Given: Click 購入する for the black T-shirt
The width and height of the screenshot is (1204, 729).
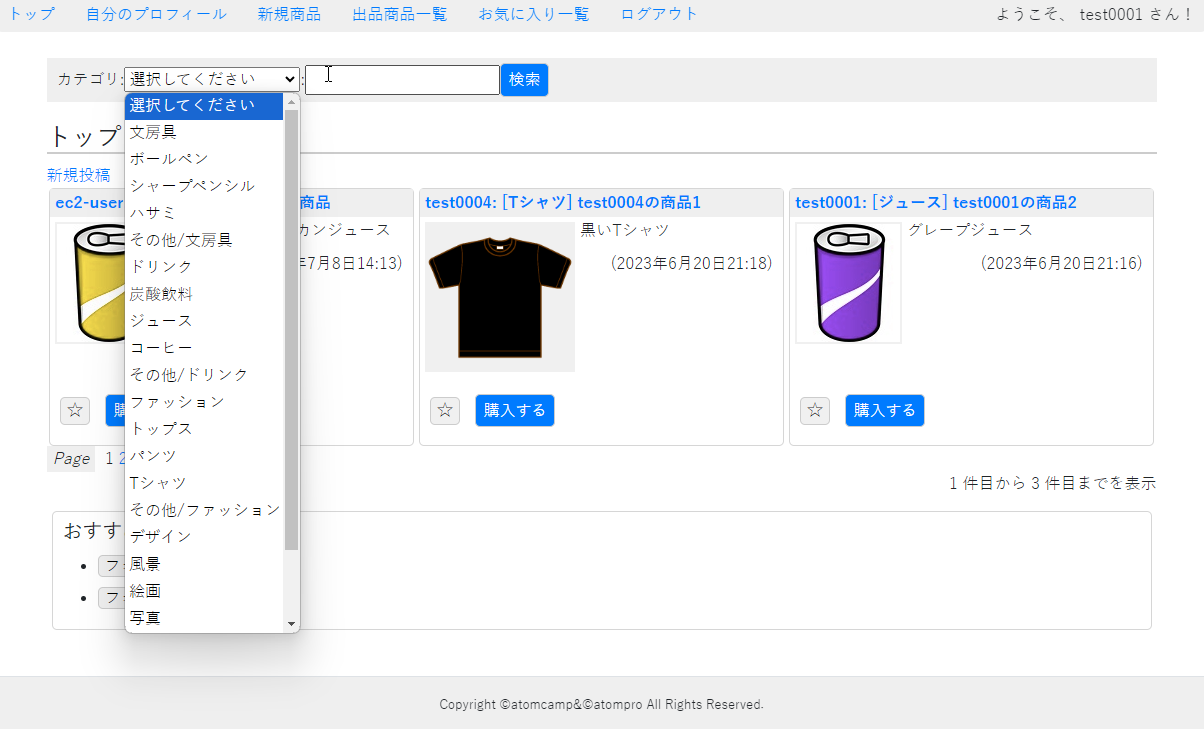Looking at the screenshot, I should pyautogui.click(x=514, y=410).
